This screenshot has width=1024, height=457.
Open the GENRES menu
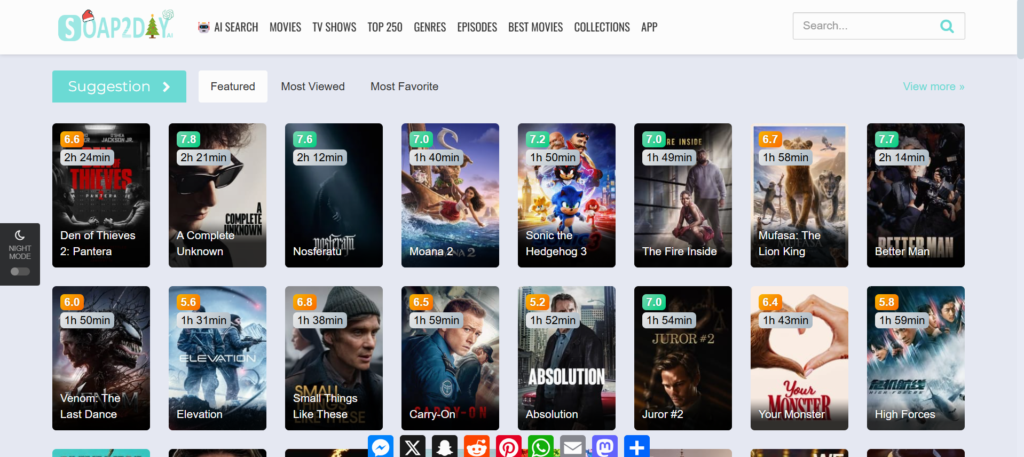(x=430, y=27)
